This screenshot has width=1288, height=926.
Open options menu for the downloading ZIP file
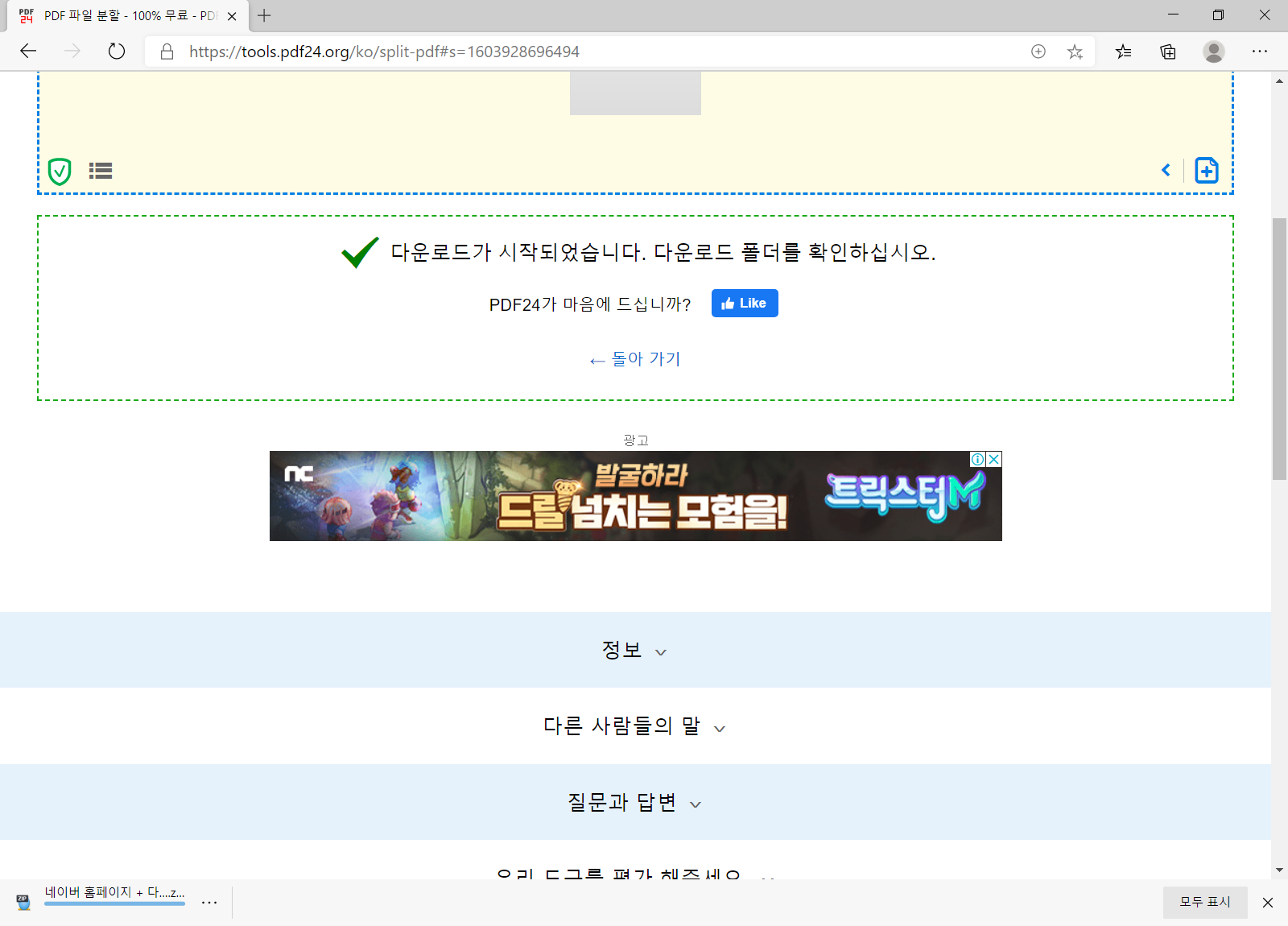[x=209, y=902]
